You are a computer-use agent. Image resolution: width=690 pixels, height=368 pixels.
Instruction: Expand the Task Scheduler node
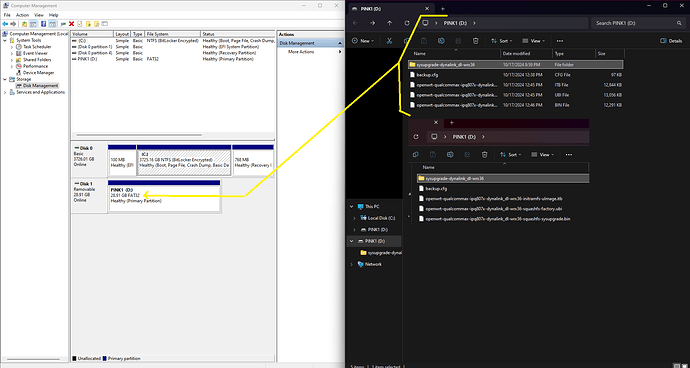click(x=12, y=47)
